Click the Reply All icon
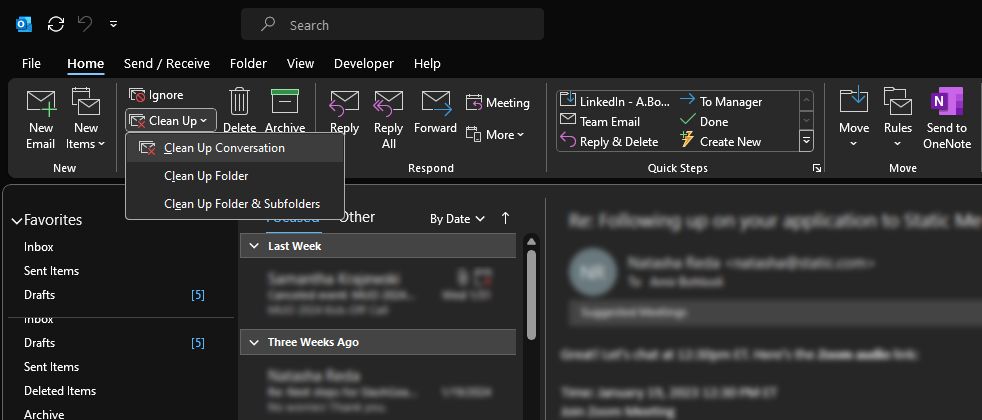Screen dimensions: 982x420 point(388,102)
